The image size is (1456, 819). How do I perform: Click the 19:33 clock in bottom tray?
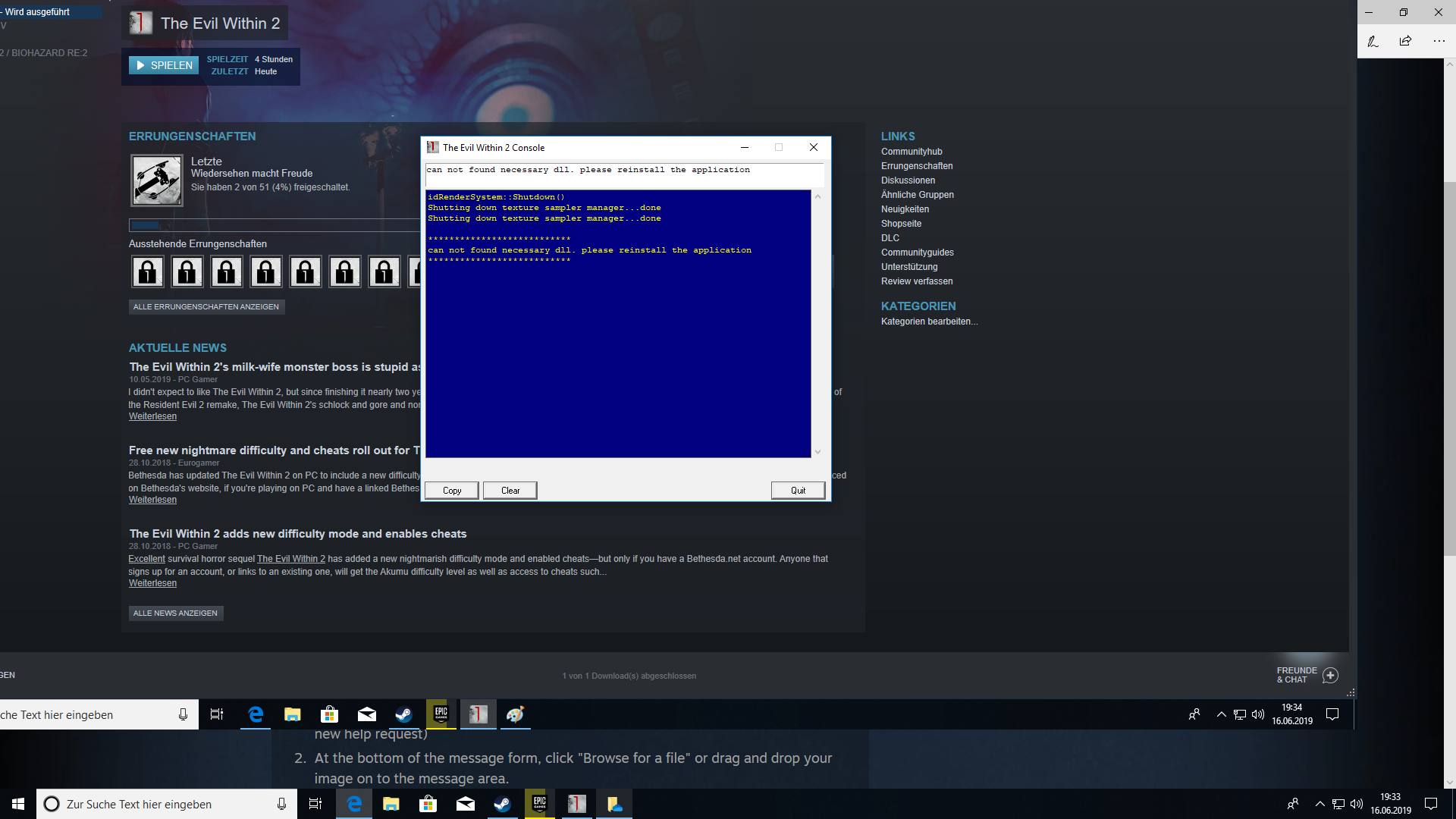point(1391,804)
